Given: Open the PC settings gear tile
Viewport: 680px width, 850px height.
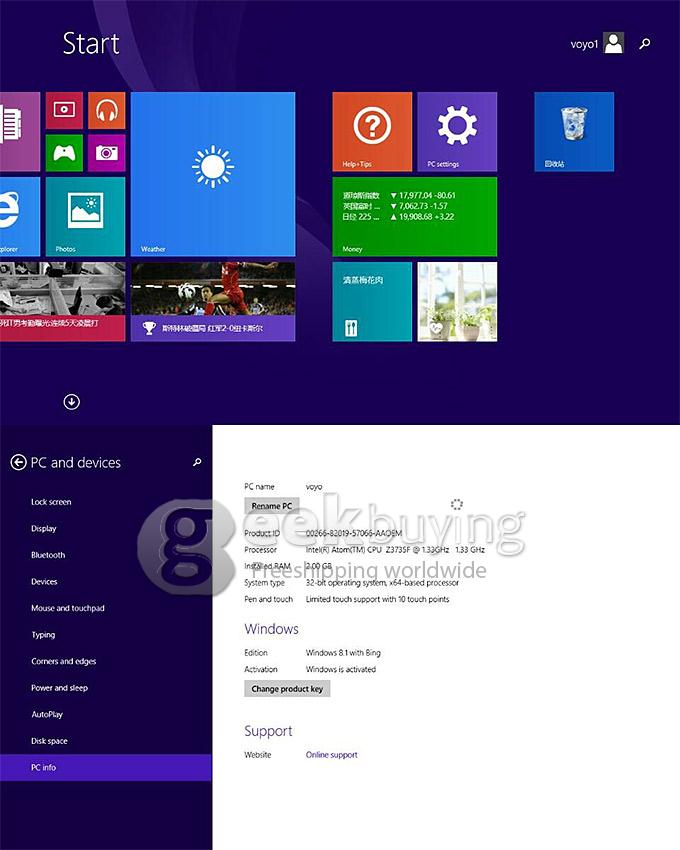Looking at the screenshot, I should (457, 132).
